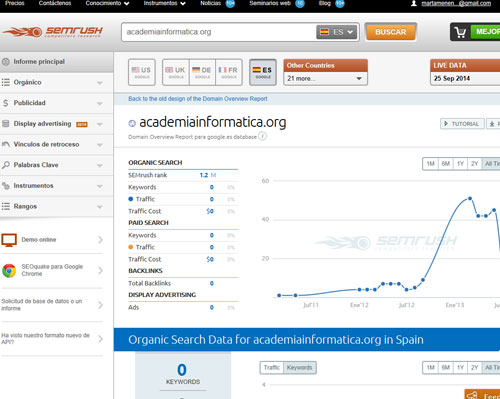The width and height of the screenshot is (500, 399).
Task: Click the megaphone feedback icon
Action: [472, 395]
